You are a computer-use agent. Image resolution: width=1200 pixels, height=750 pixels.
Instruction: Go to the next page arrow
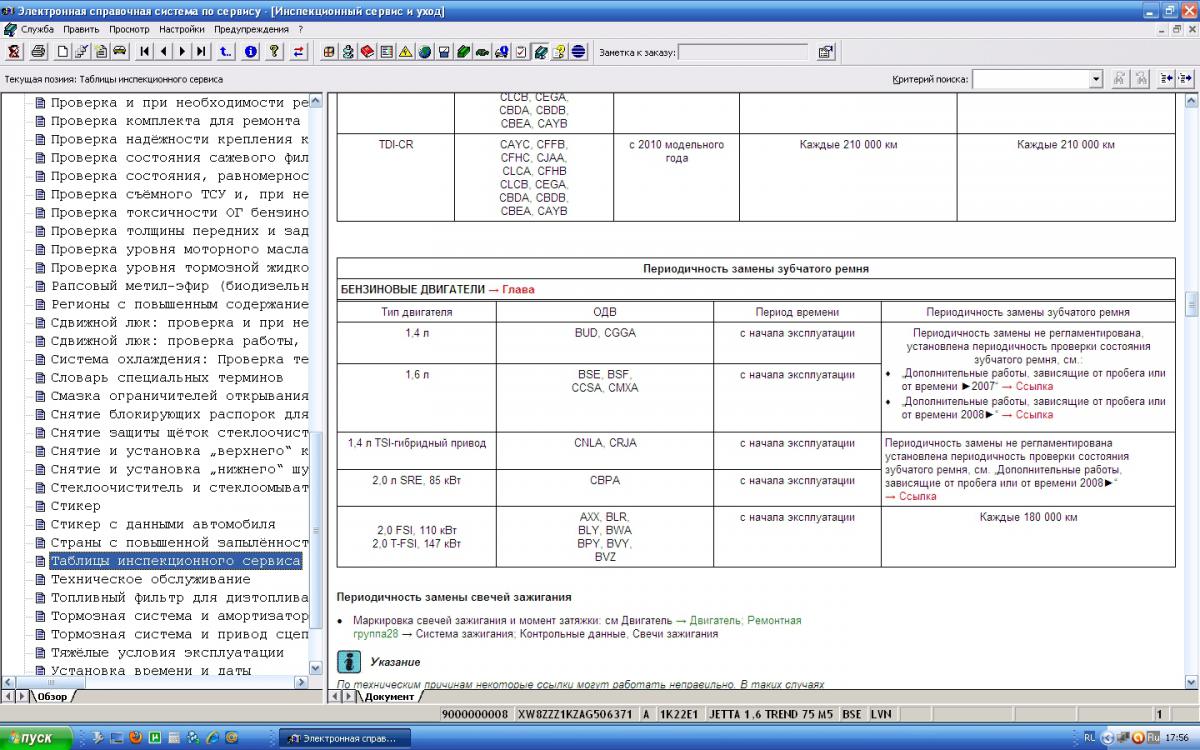183,52
